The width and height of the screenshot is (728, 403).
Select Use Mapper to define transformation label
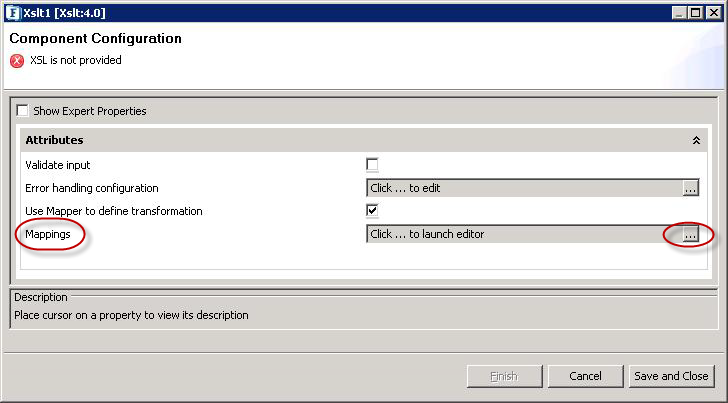click(114, 211)
